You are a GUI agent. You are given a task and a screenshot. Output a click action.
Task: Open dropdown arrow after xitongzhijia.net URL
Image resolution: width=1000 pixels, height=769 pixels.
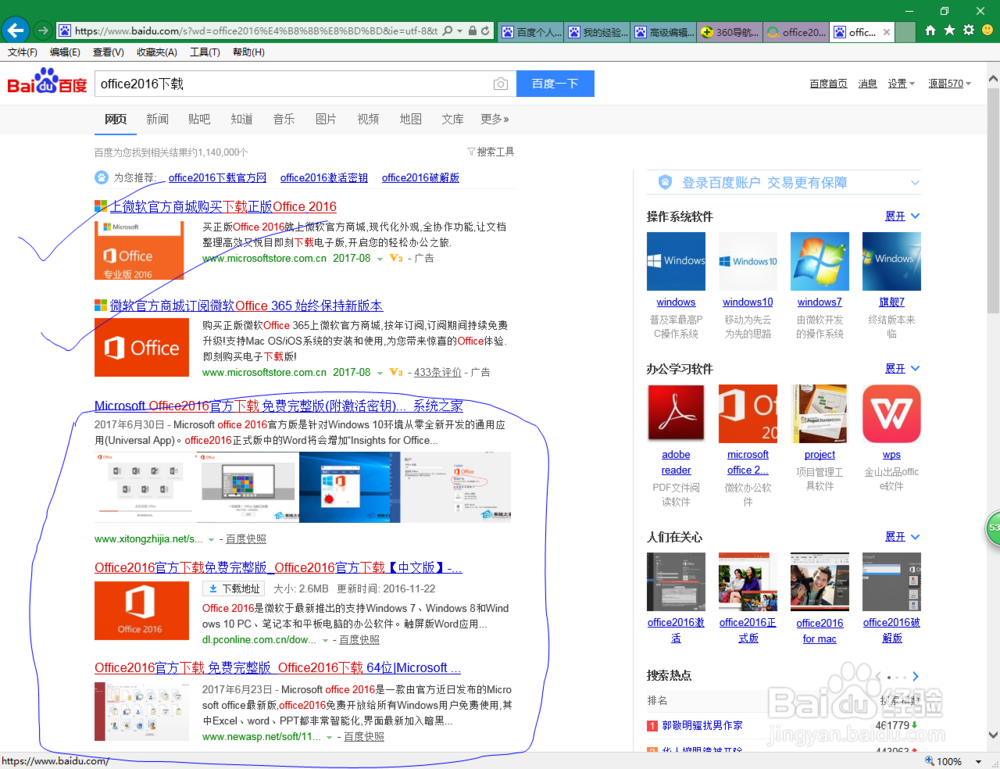point(211,539)
